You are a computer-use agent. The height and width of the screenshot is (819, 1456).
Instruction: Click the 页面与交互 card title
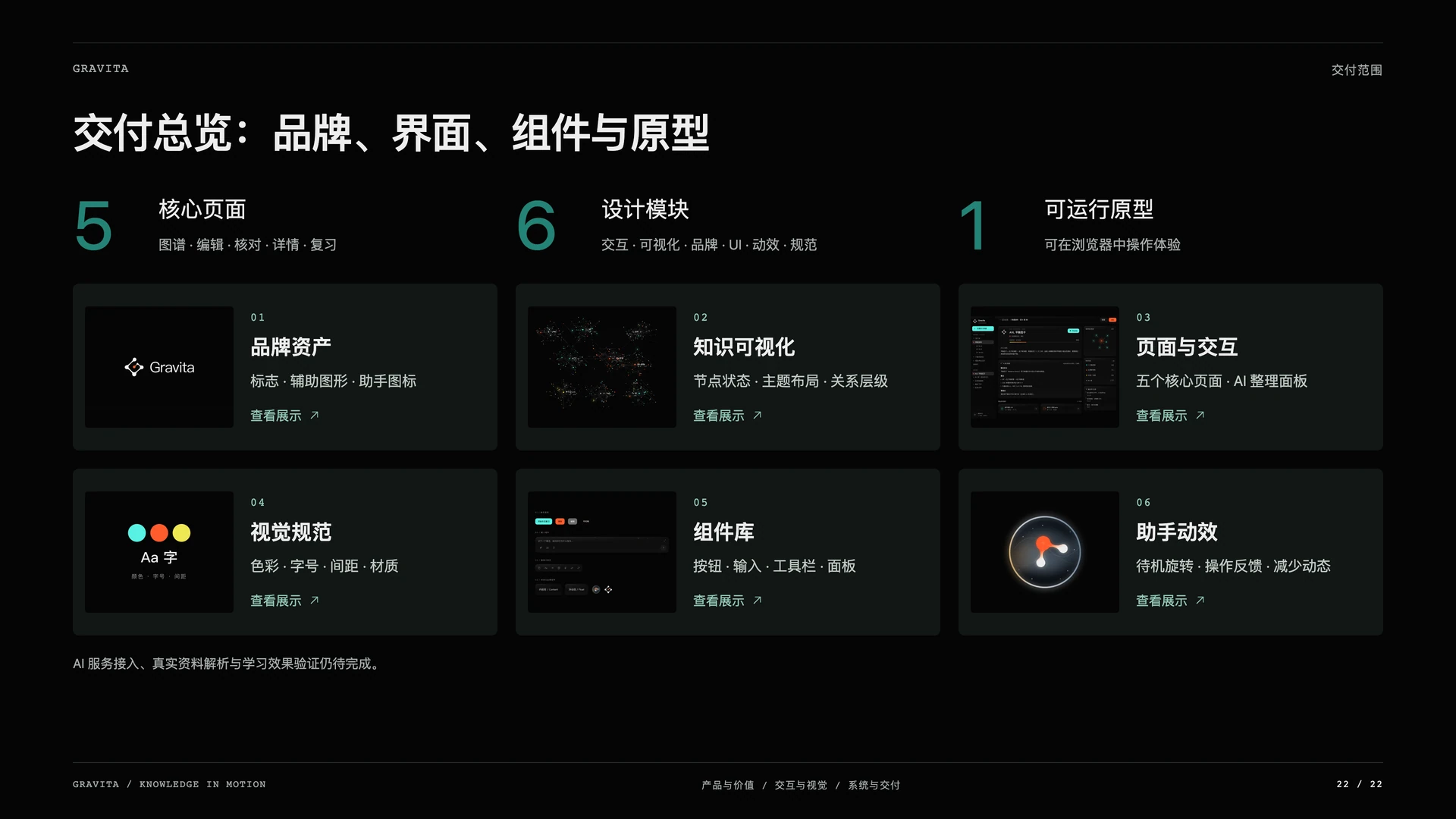1187,347
